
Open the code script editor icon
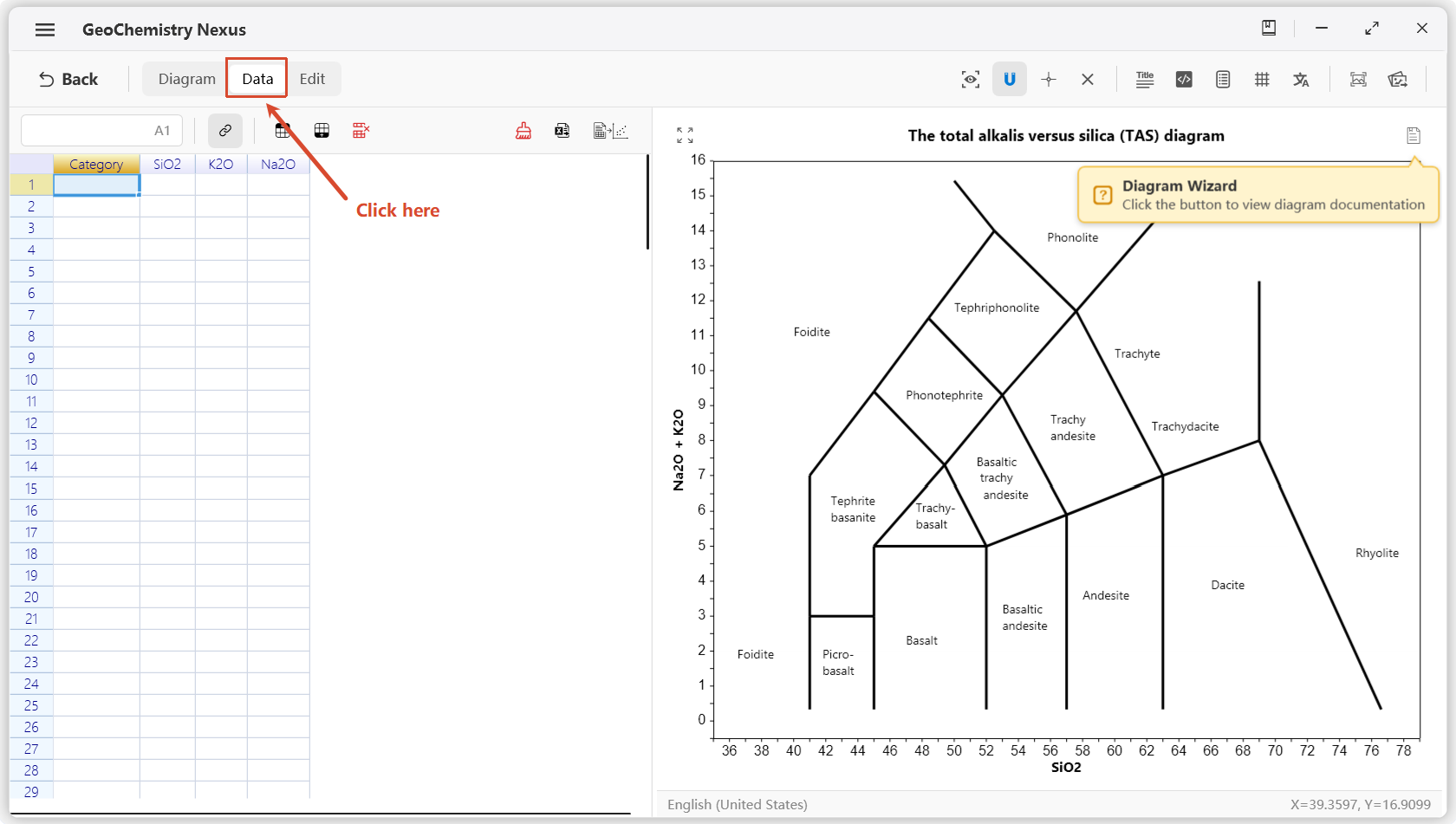[1184, 80]
